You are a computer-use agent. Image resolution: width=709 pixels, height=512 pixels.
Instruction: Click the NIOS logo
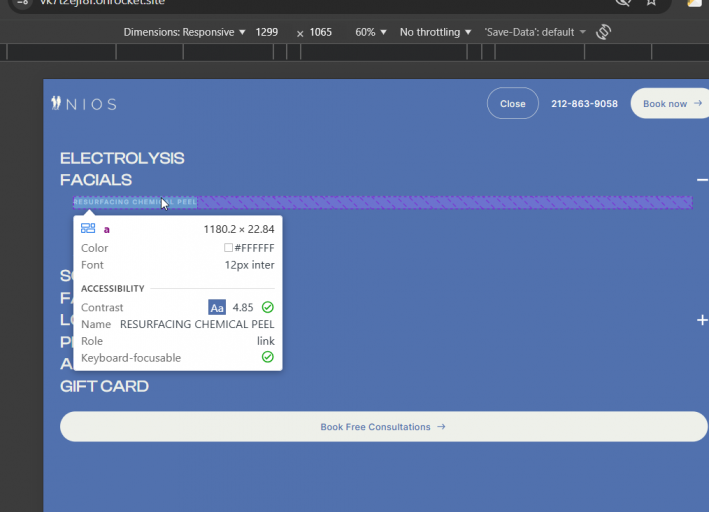click(x=84, y=104)
